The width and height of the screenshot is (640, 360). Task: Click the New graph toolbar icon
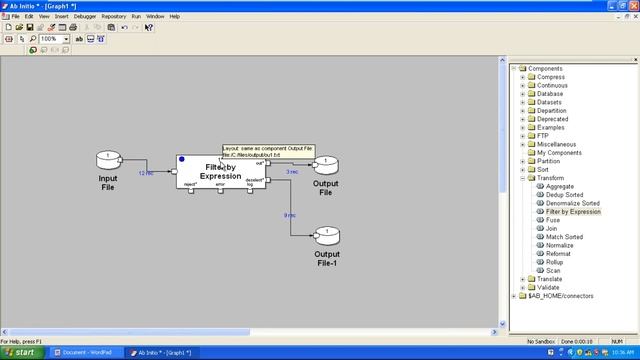pos(8,27)
